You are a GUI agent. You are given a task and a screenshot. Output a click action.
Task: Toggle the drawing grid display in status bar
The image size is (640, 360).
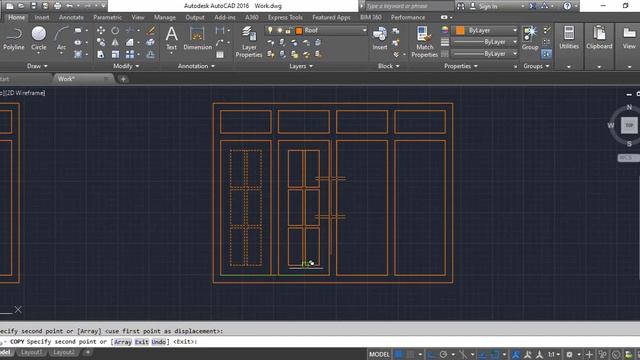(x=399, y=354)
